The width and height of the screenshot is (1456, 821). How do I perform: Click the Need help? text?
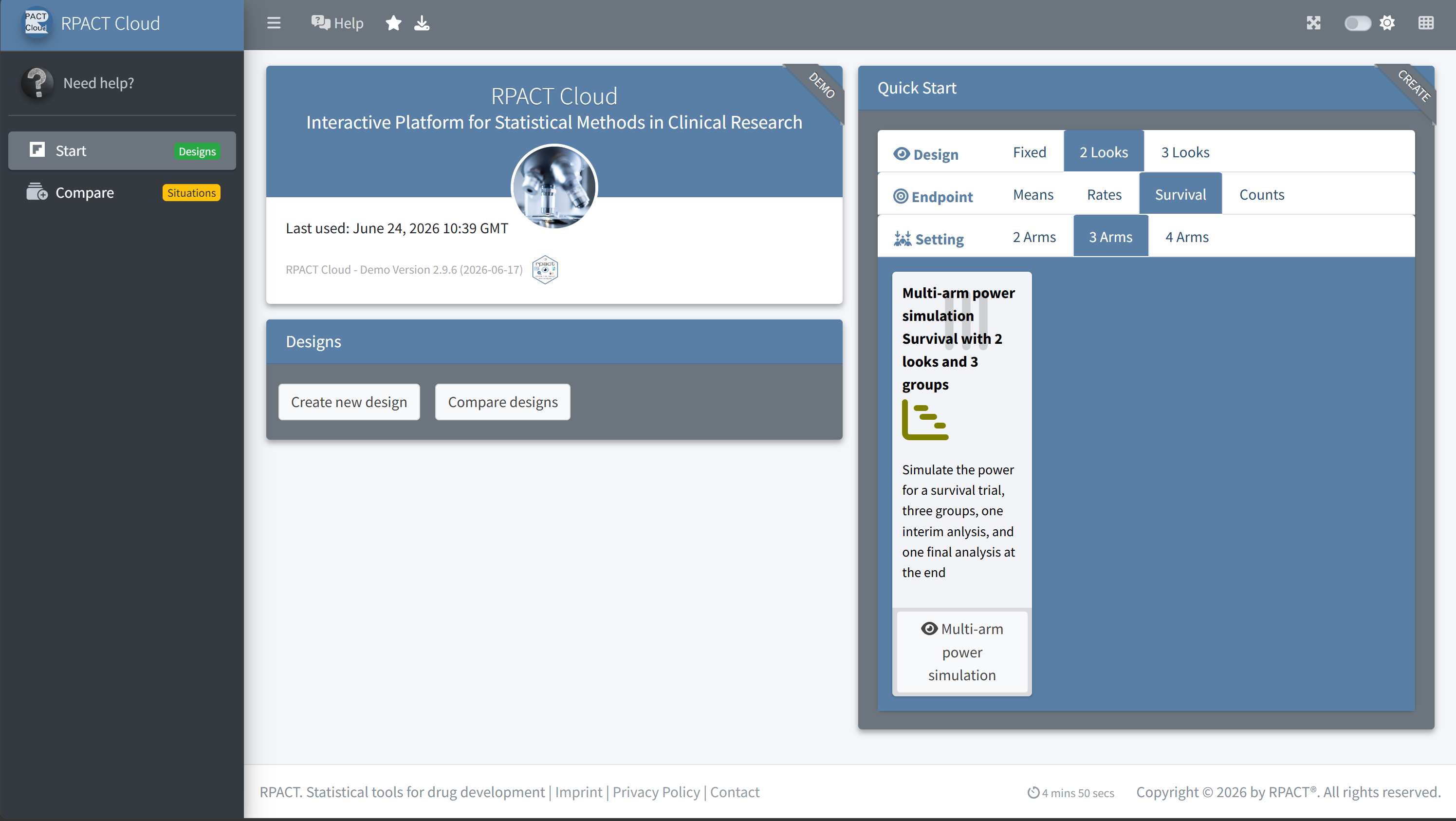pos(99,83)
